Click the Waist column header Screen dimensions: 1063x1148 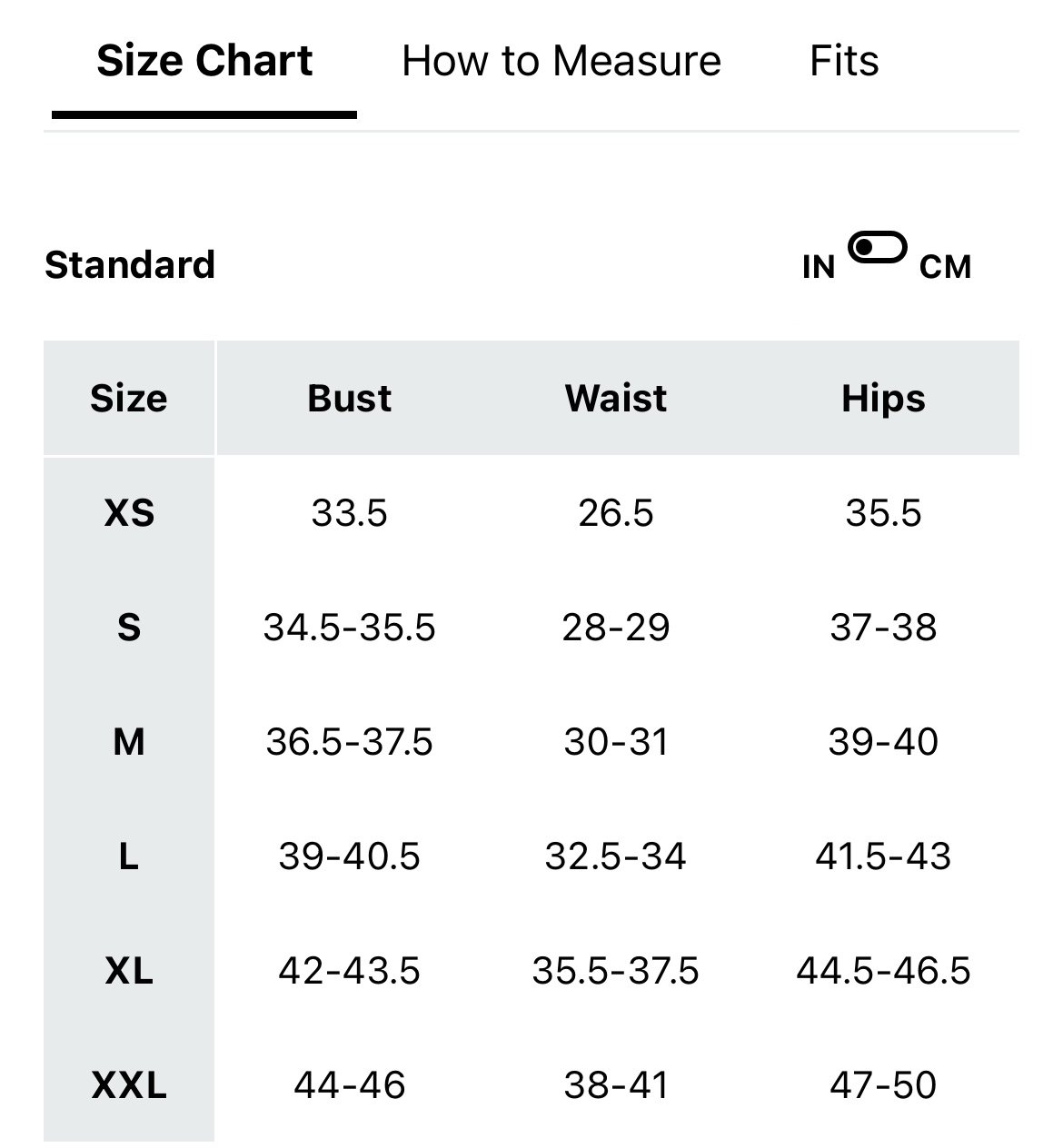pyautogui.click(x=616, y=398)
